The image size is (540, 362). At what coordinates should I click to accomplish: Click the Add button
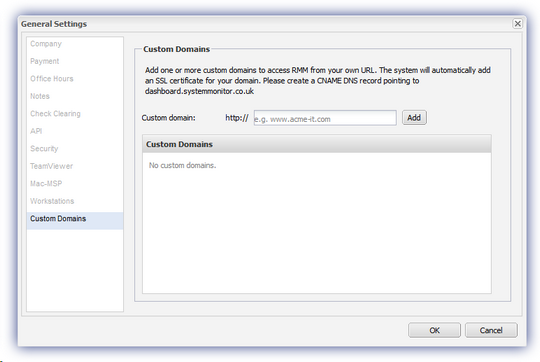tap(414, 118)
